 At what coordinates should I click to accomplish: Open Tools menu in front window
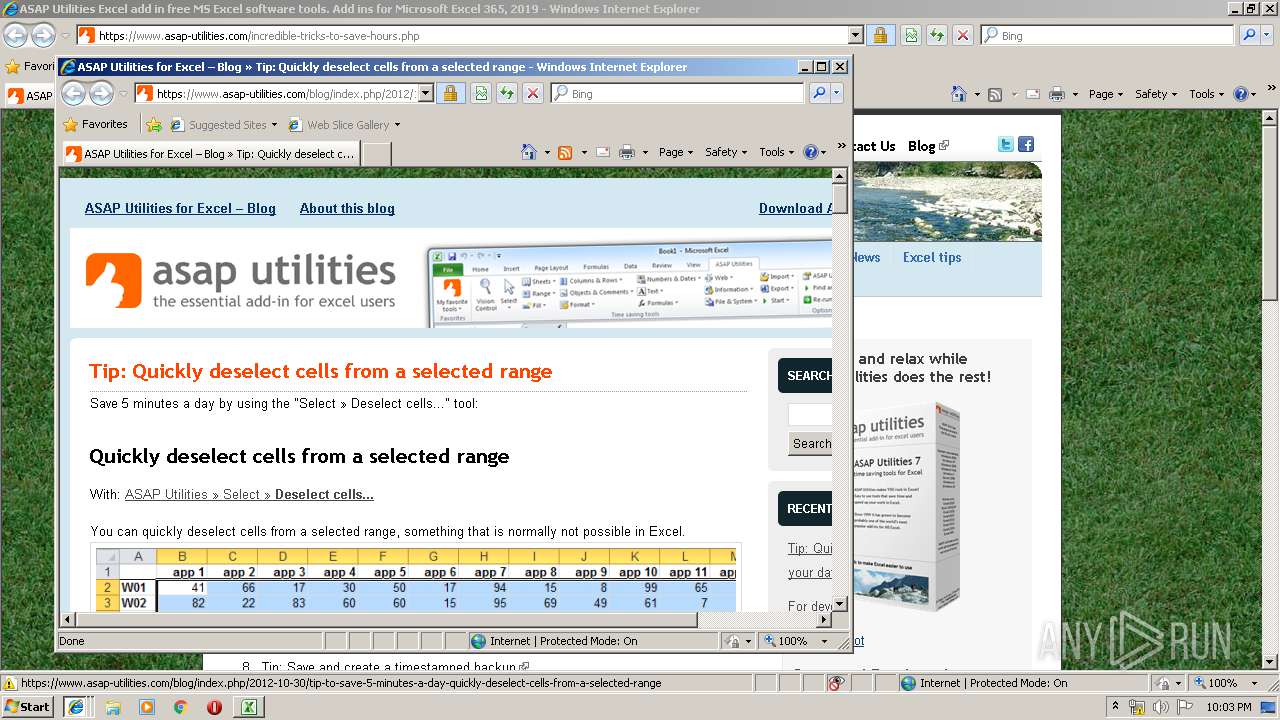777,152
